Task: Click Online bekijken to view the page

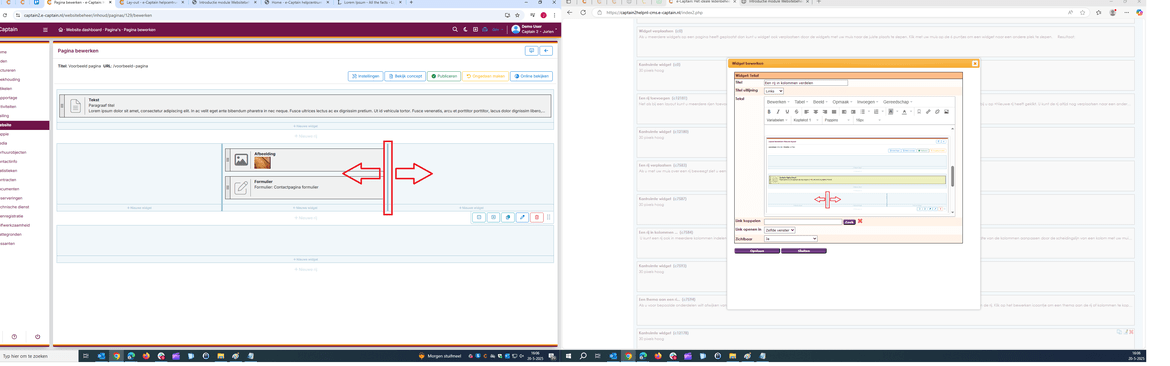Action: coord(531,76)
